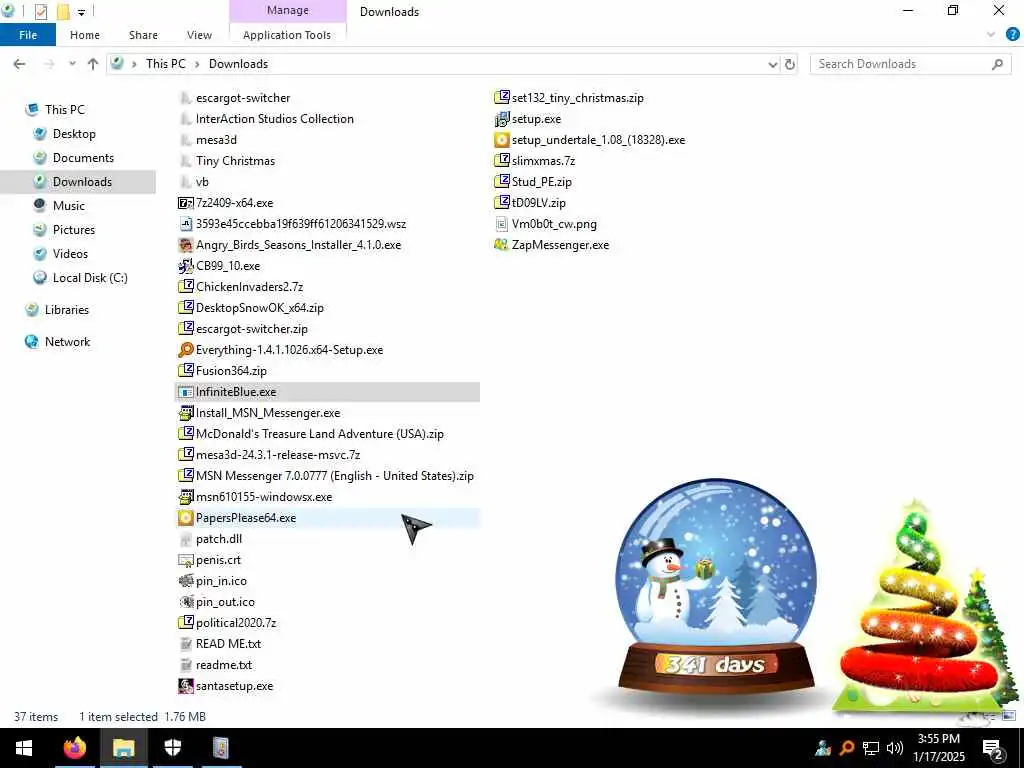The height and width of the screenshot is (768, 1024).
Task: Open the Share ribbon tab
Action: [x=143, y=35]
